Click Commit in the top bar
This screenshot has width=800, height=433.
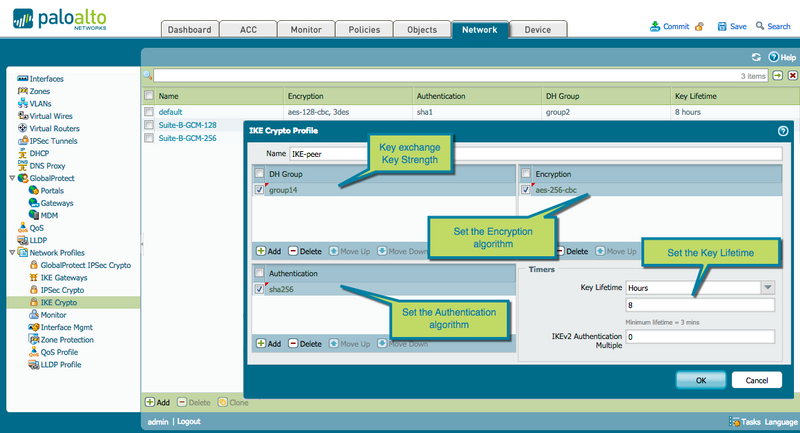(669, 27)
